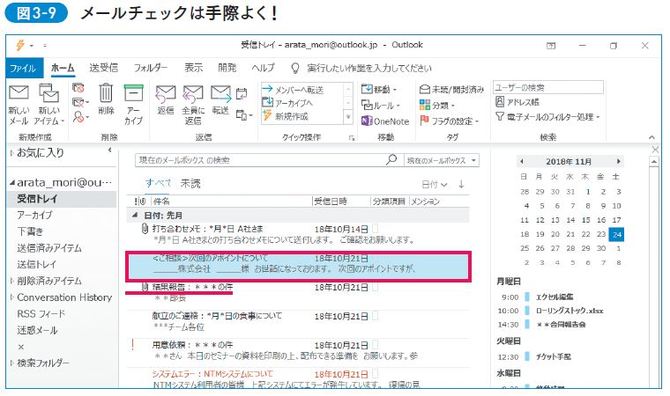Expand the 削除済みアイテム folder
670x396 pixels.
[12, 281]
